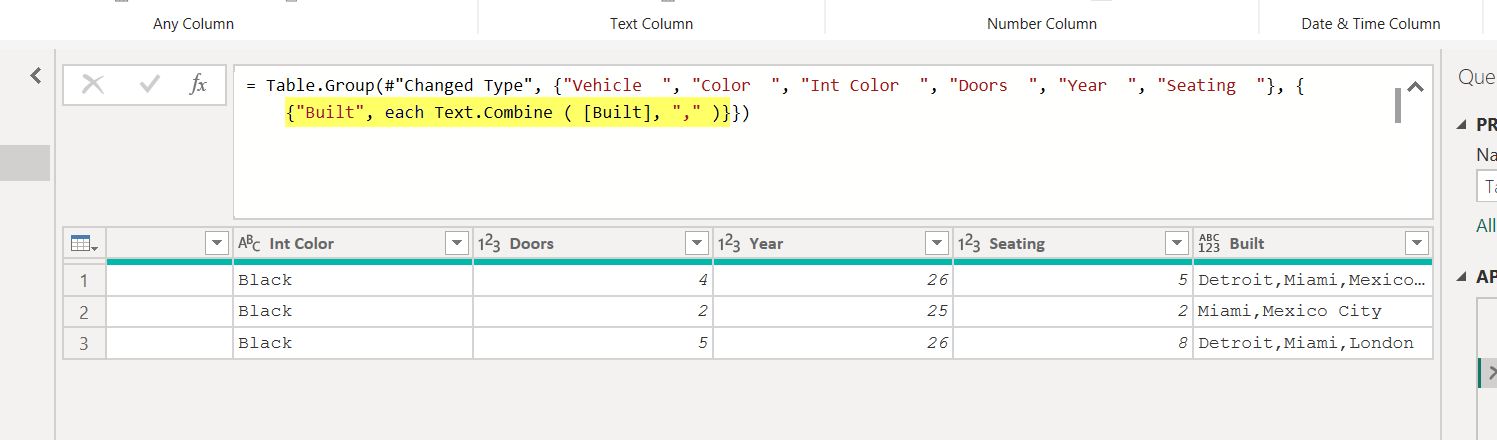
Task: Select the Int Color column header
Action: point(353,243)
